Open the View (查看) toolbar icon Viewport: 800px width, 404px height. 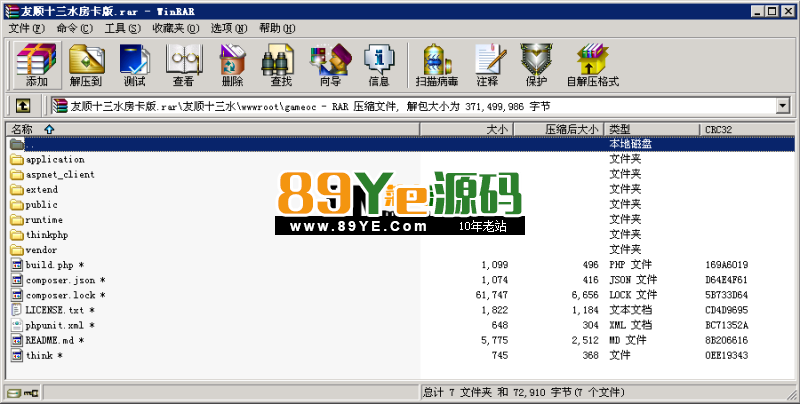(x=183, y=65)
